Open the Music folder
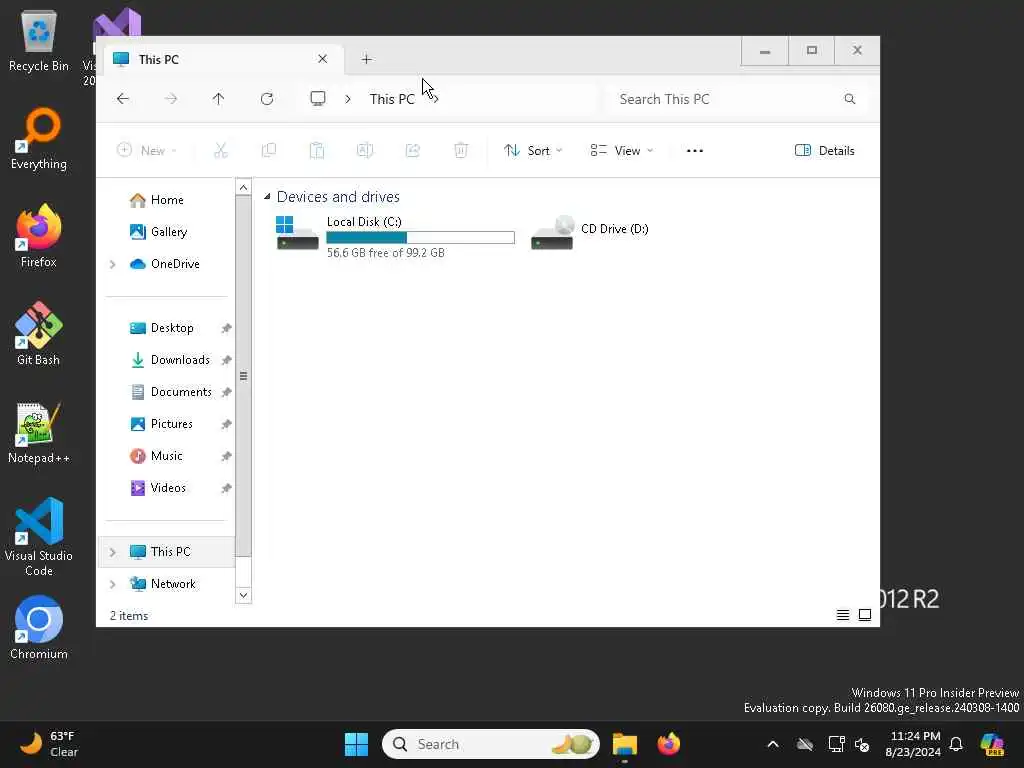Image resolution: width=1024 pixels, height=768 pixels. (167, 456)
